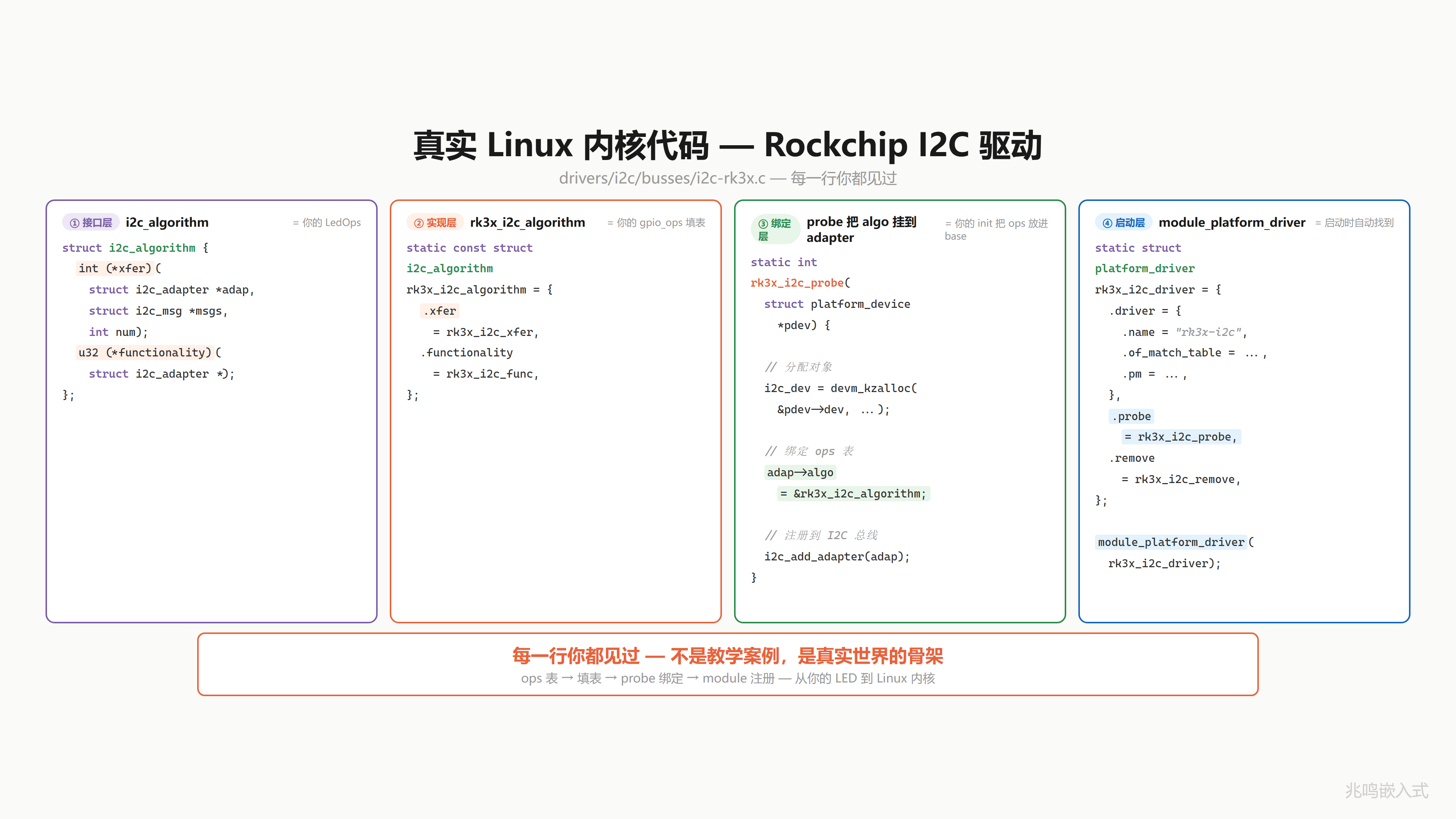Click highlighted '= rk3x_i2c_probe,' line
Screen dimensions: 1456x819
(x=1181, y=437)
